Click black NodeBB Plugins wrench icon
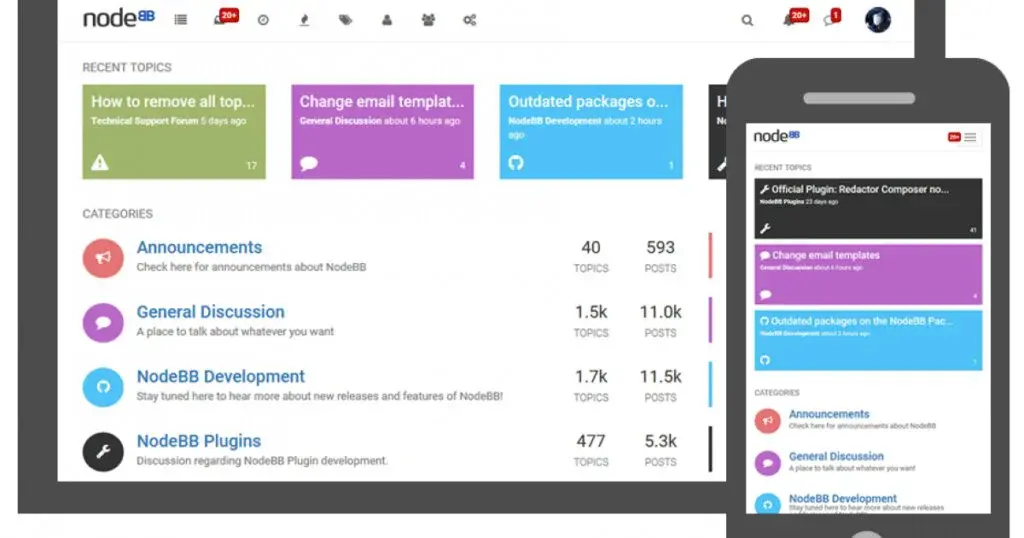The image size is (1024, 538). tap(103, 452)
